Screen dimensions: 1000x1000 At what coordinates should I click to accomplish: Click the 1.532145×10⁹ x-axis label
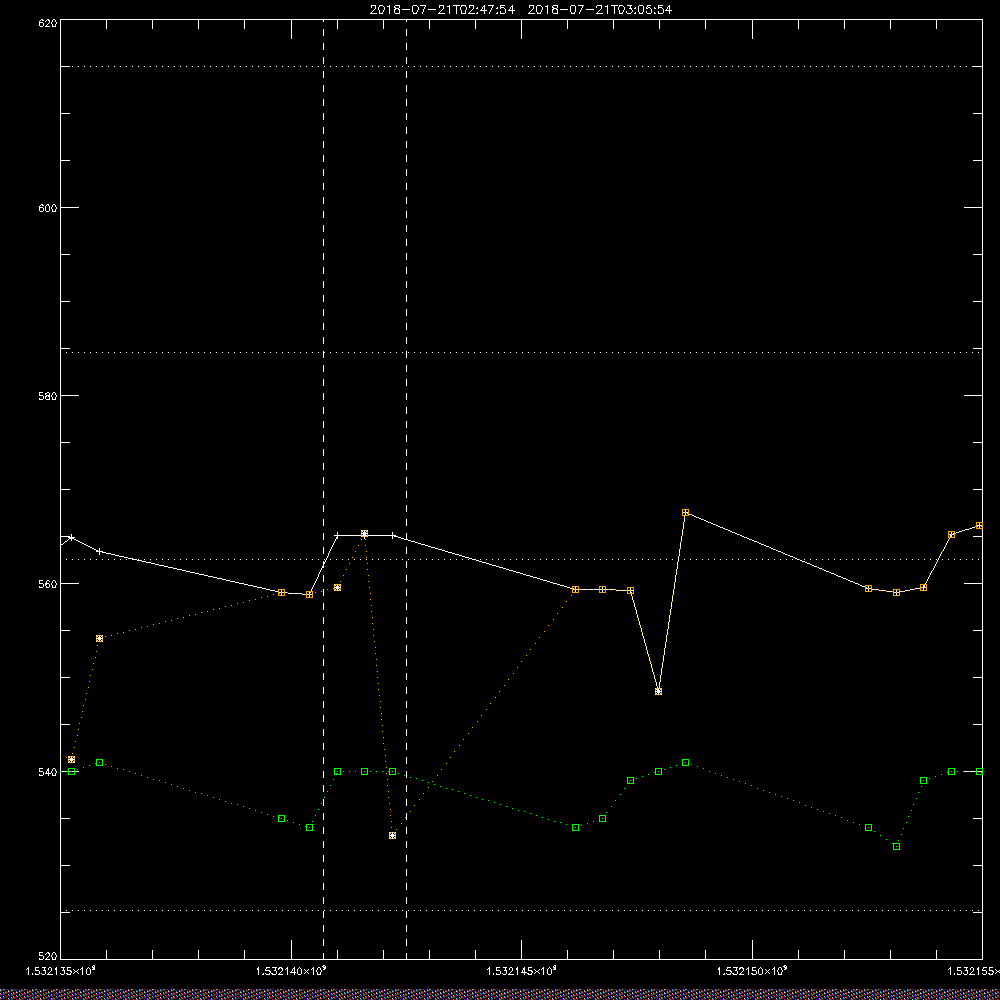coord(522,971)
